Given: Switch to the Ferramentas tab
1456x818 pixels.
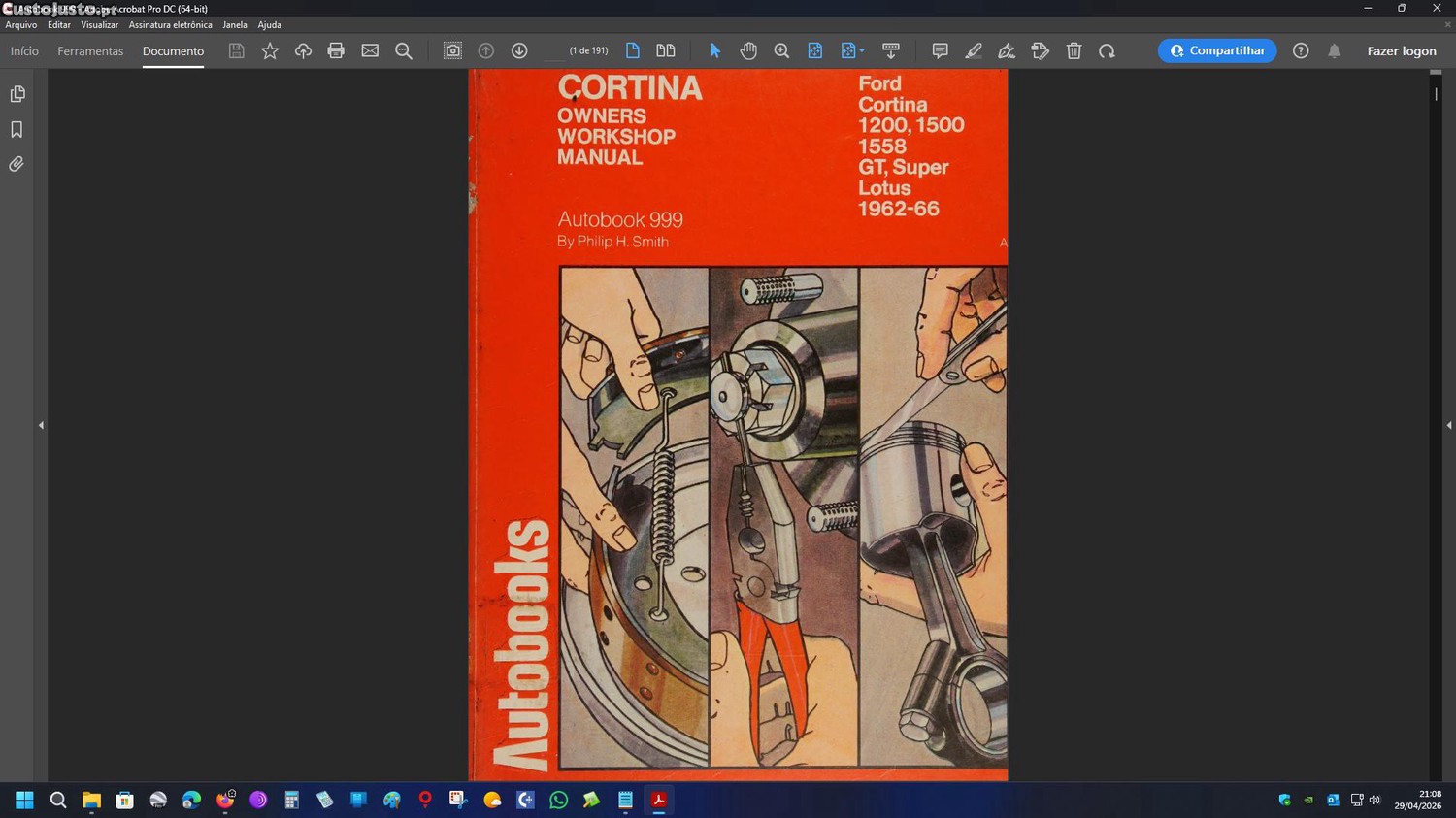Looking at the screenshot, I should click(x=90, y=51).
